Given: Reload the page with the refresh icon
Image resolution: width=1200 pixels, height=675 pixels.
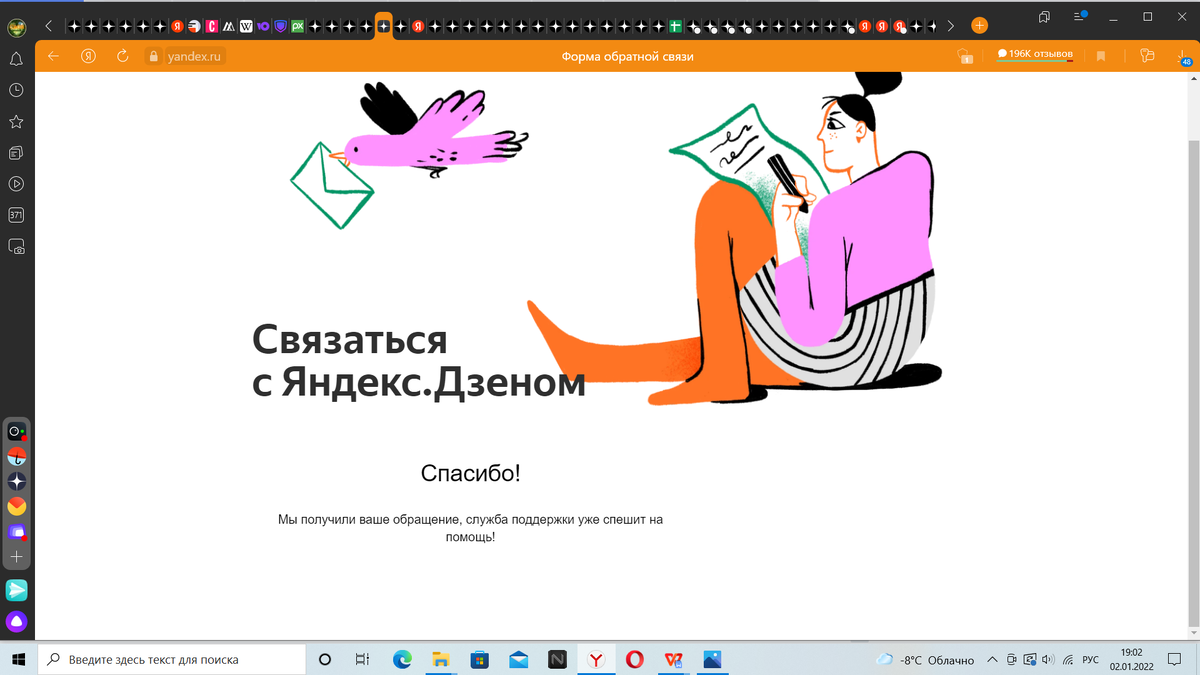Looking at the screenshot, I should (x=122, y=56).
